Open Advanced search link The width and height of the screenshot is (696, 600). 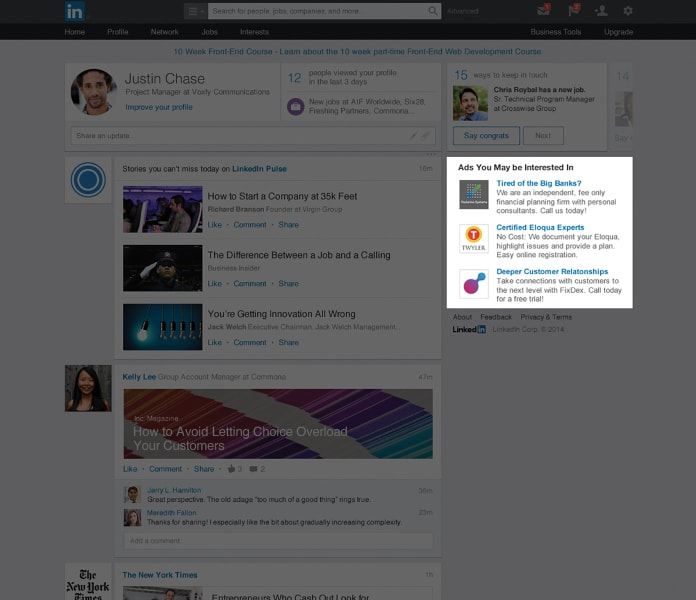tap(463, 11)
